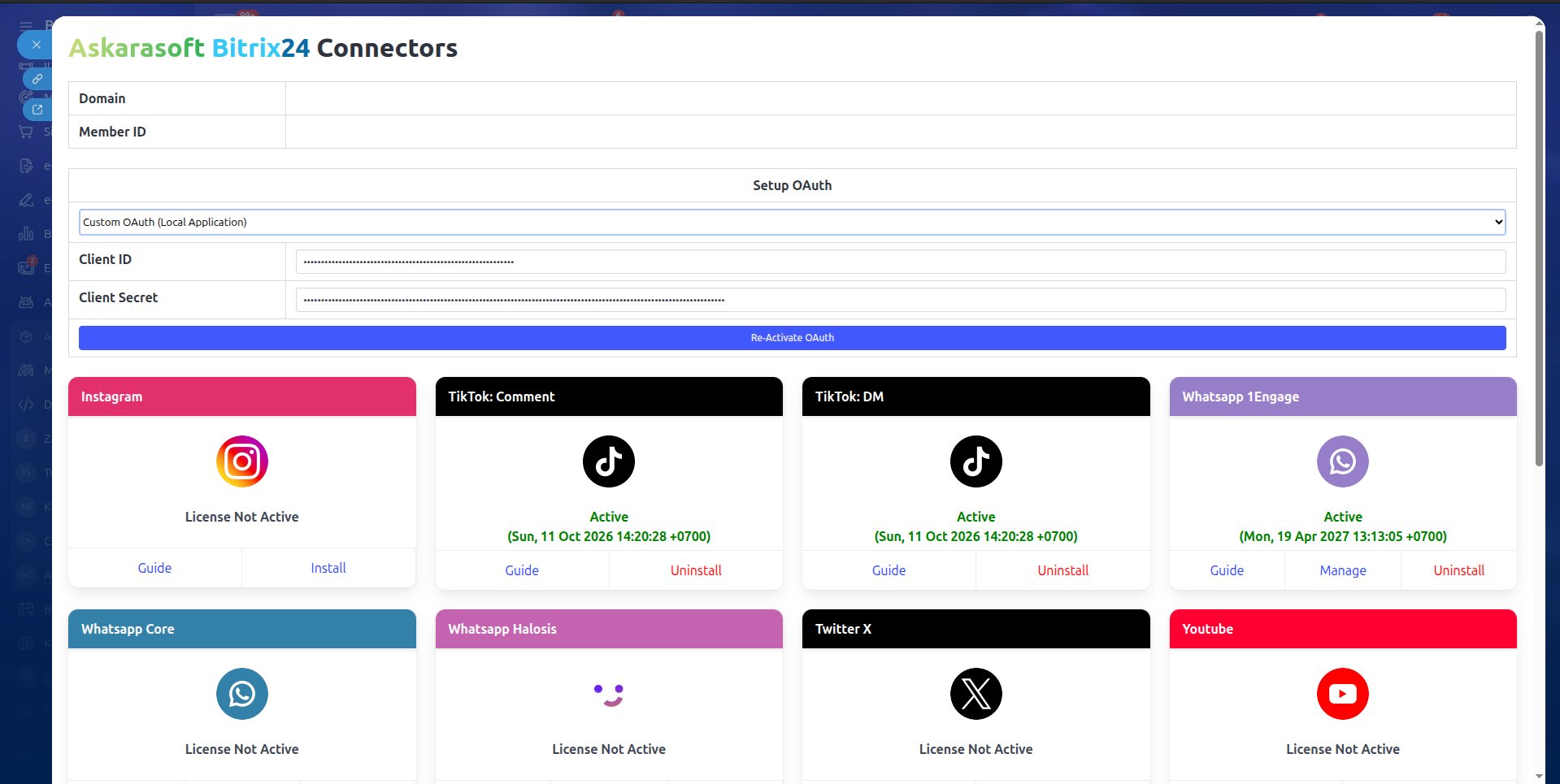
Task: Click the "Whatsapp Core" card header
Action: click(242, 629)
